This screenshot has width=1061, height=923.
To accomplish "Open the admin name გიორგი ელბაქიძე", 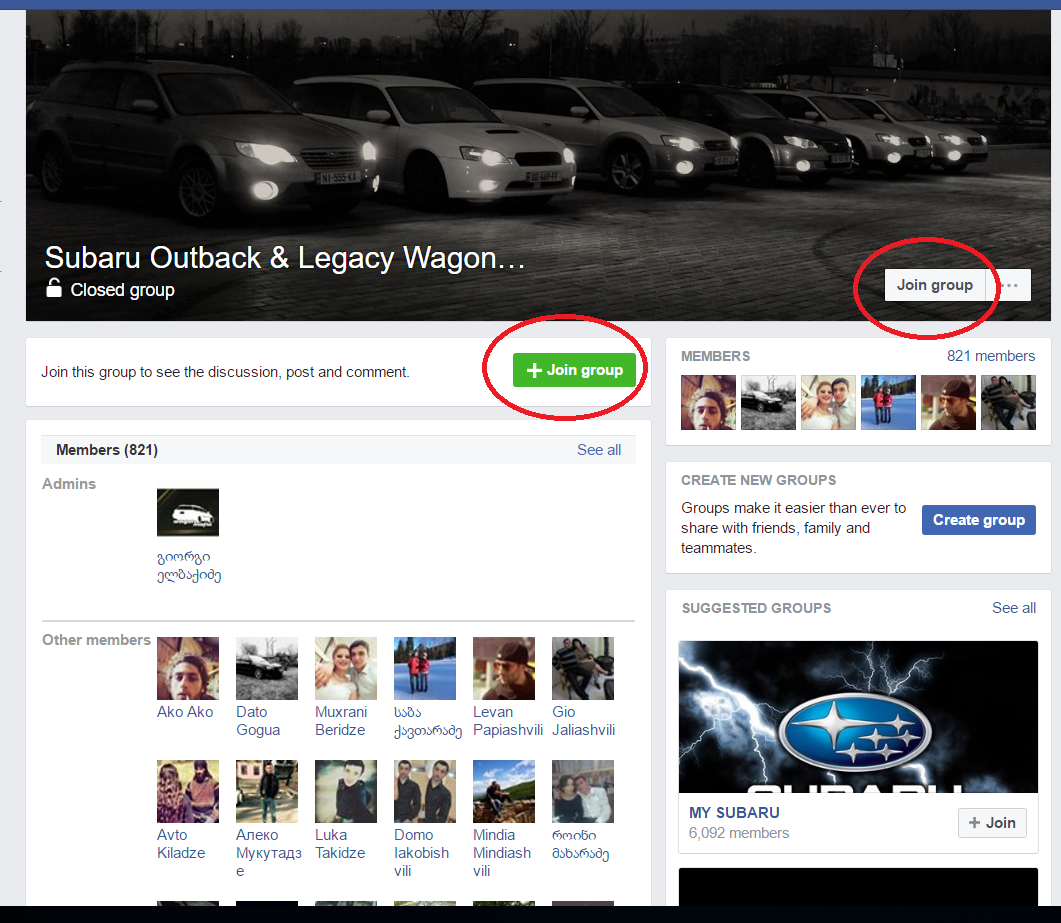I will (189, 566).
